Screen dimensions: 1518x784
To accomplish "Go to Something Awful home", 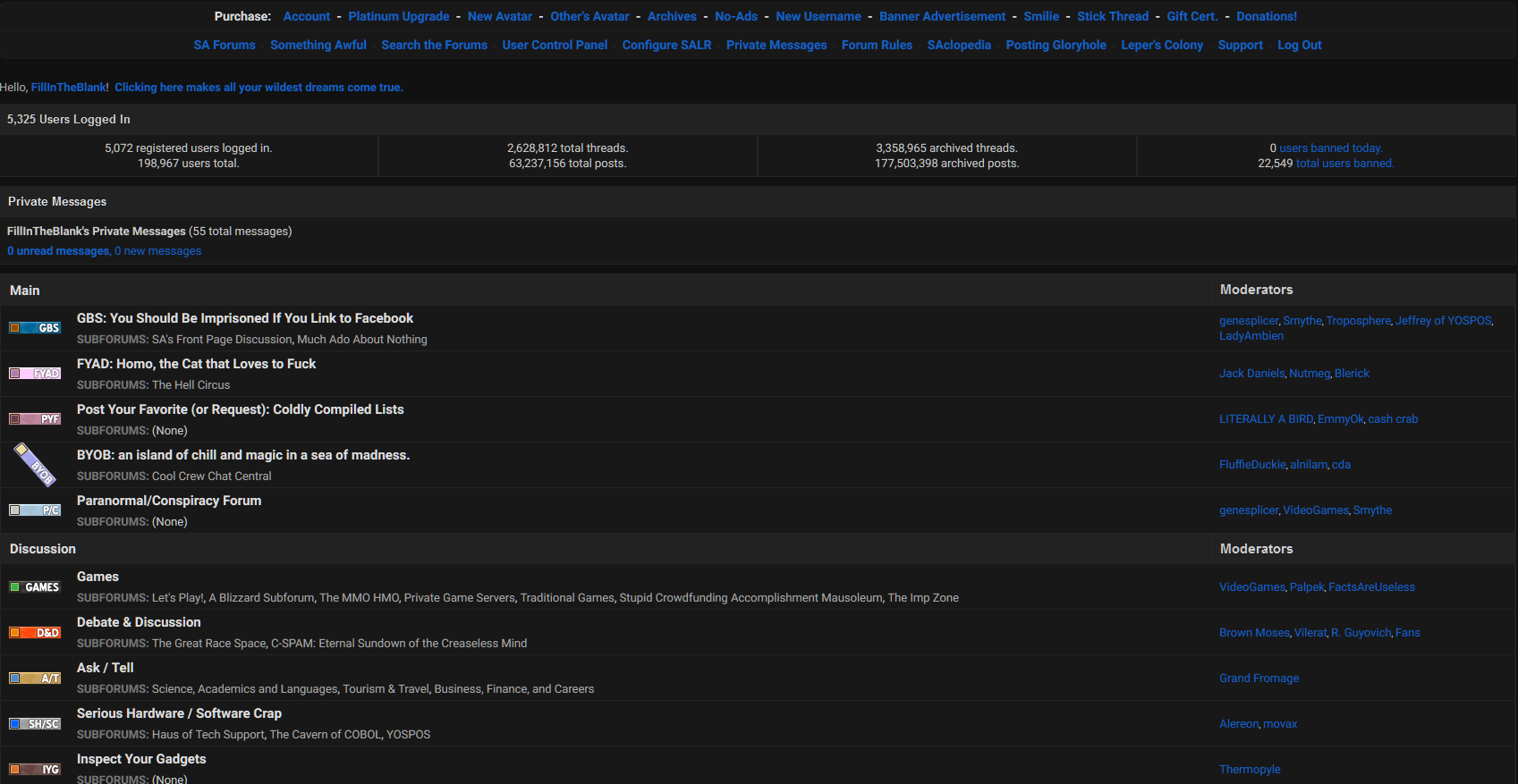I will [318, 45].
